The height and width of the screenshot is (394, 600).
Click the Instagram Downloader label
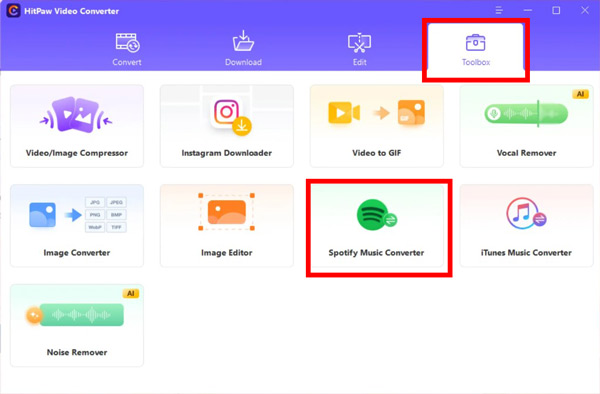[x=227, y=153]
